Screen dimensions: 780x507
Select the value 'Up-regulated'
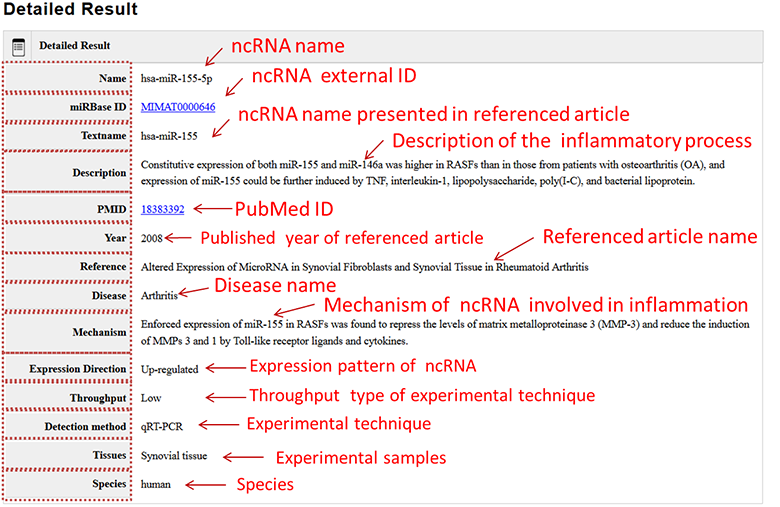coord(170,370)
